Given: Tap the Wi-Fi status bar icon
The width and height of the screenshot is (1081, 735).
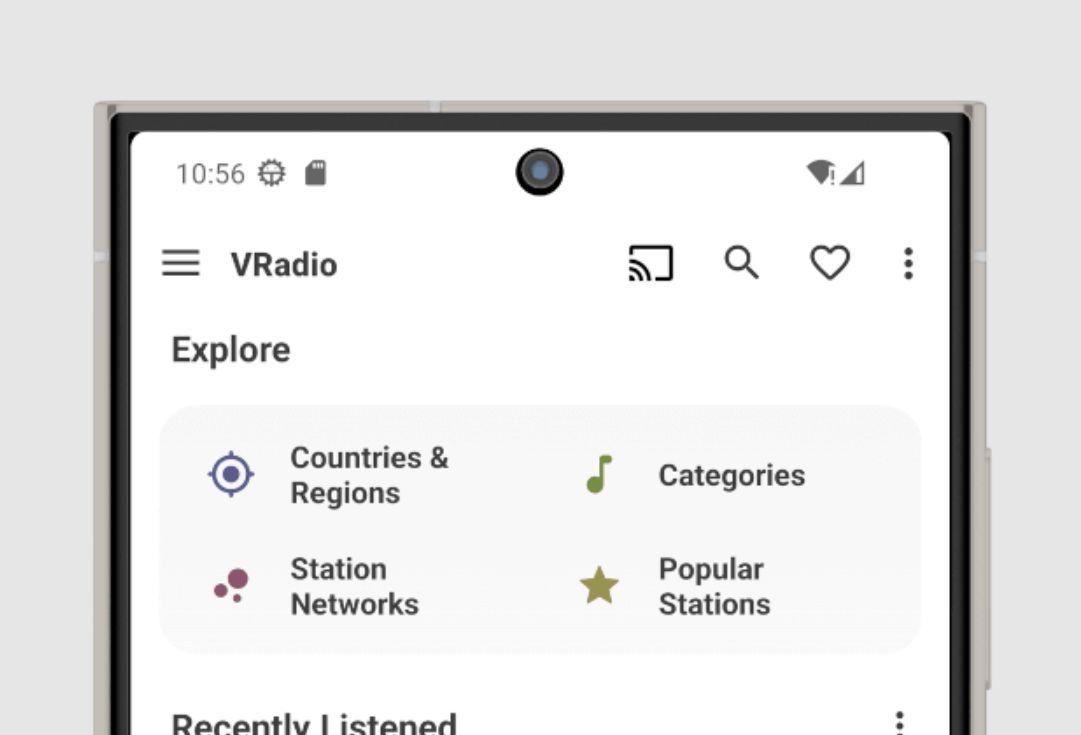Looking at the screenshot, I should coord(820,173).
